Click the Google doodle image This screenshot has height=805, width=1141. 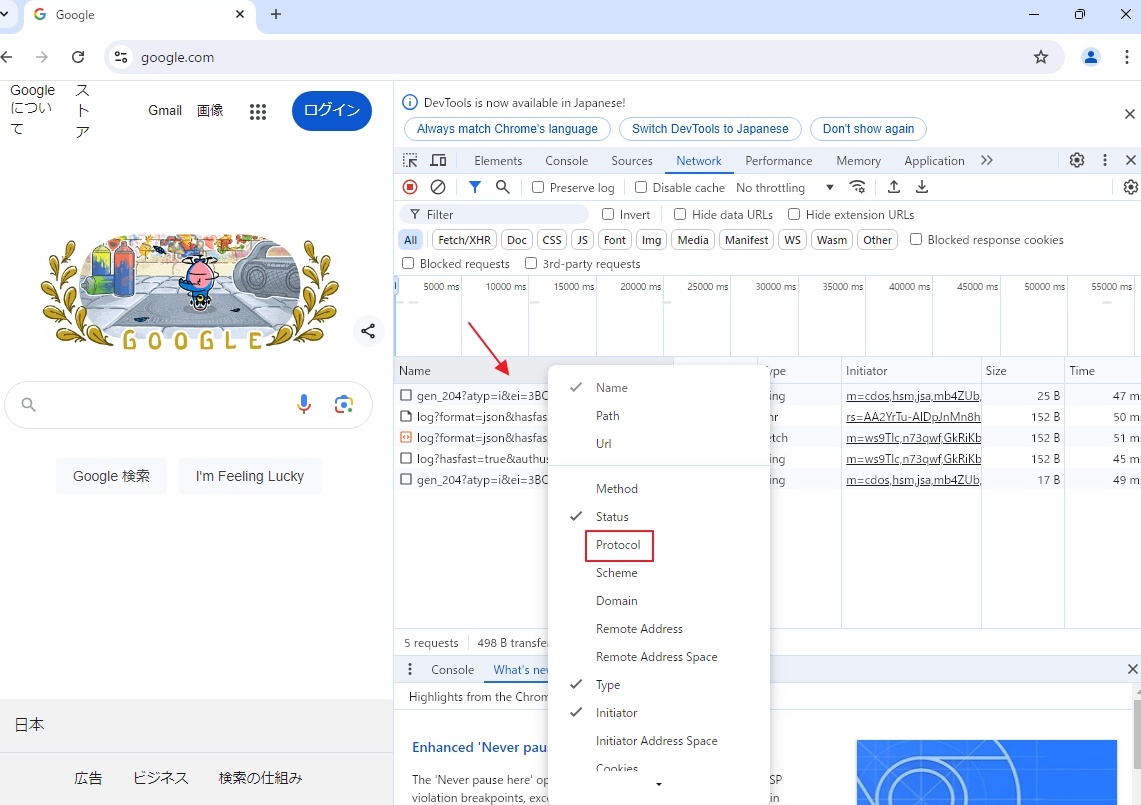[189, 291]
